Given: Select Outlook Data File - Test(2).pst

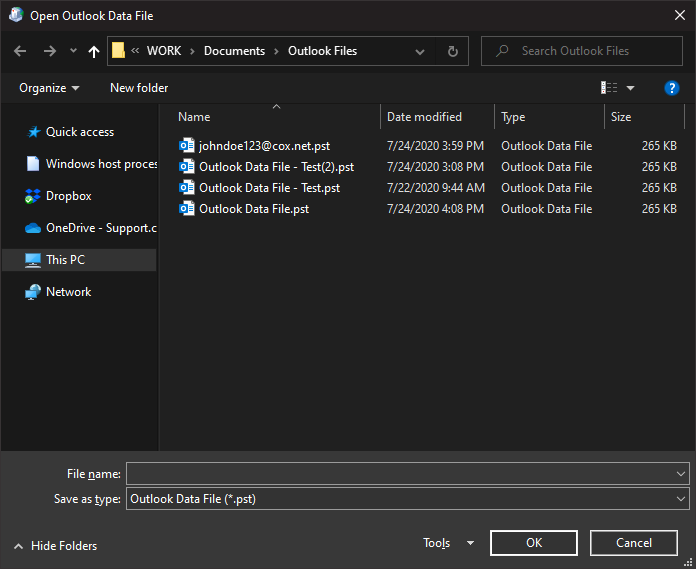Looking at the screenshot, I should pos(277,167).
